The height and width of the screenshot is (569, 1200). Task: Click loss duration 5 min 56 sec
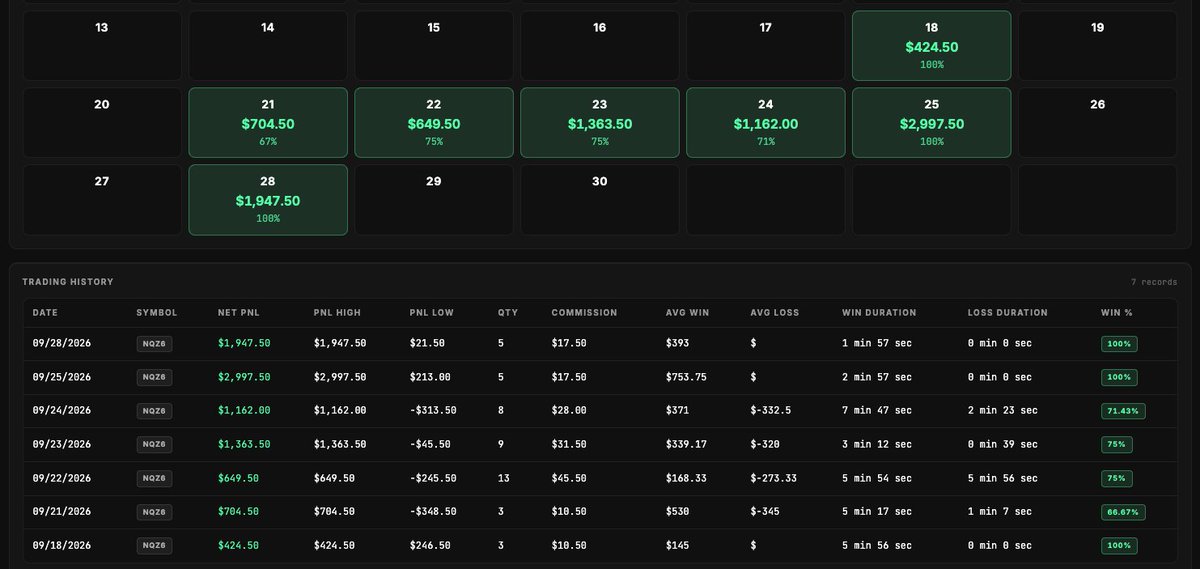(1003, 478)
